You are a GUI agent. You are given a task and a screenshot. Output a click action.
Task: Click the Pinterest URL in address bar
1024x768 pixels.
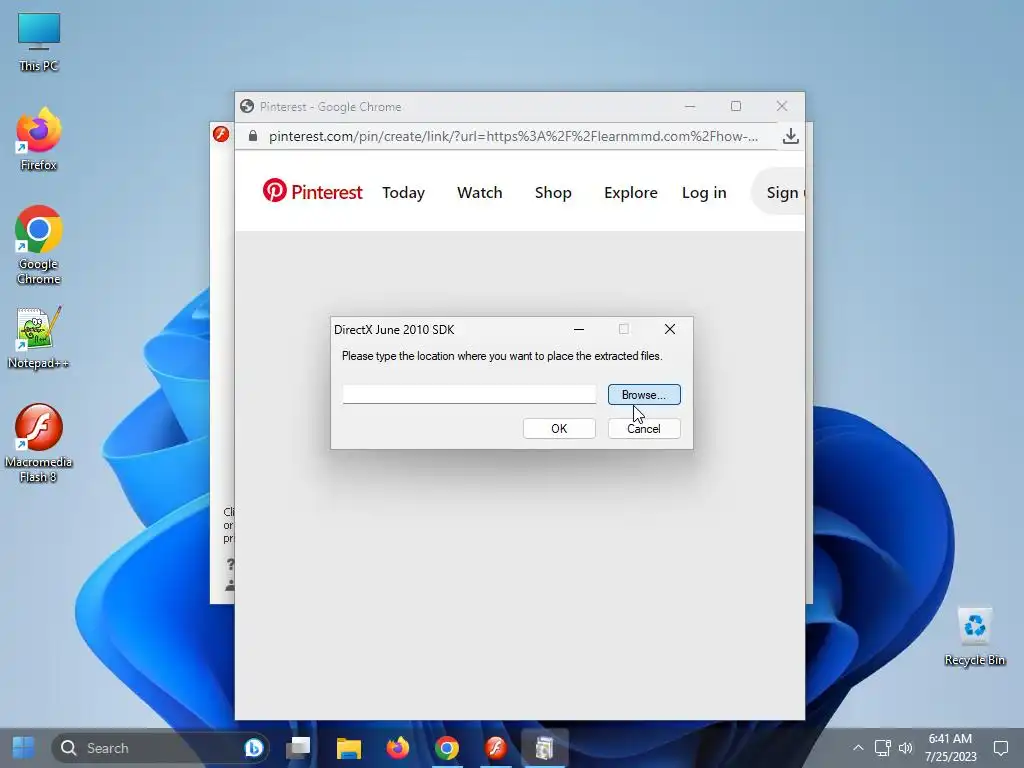pos(513,136)
